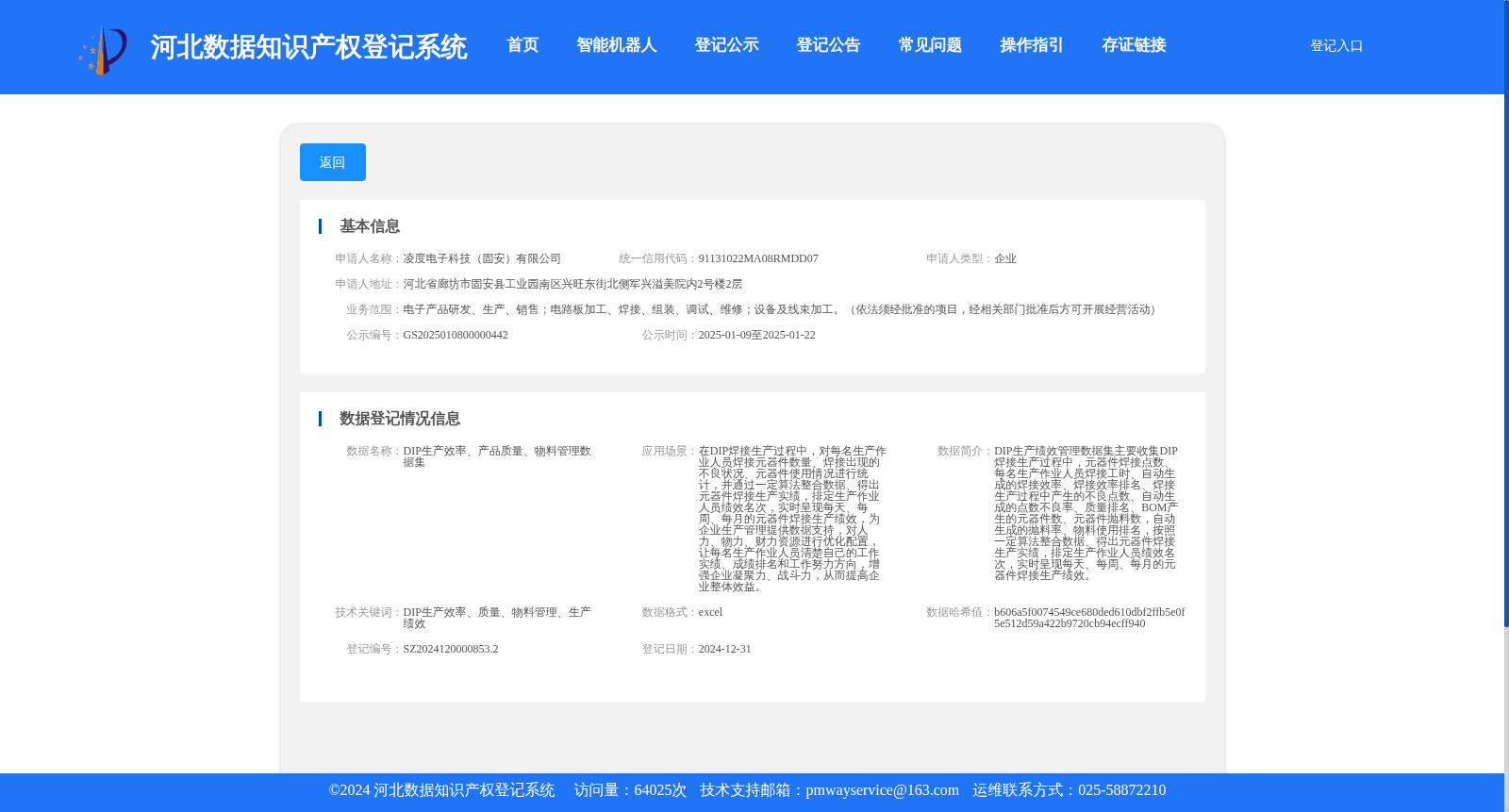This screenshot has width=1509, height=812.
Task: Select the data hash value b606a5f0074549ce
Action: coord(1089,618)
